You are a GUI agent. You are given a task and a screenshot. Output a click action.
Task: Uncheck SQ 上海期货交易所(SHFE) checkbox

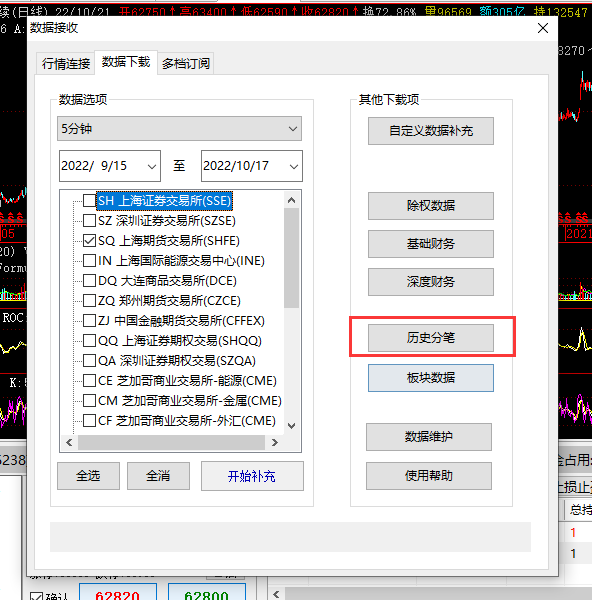[x=89, y=240]
